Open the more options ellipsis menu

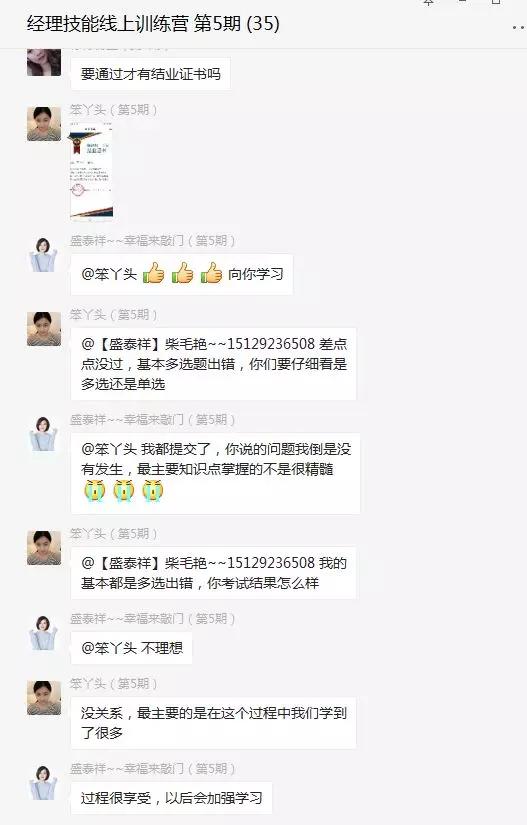pos(519,27)
